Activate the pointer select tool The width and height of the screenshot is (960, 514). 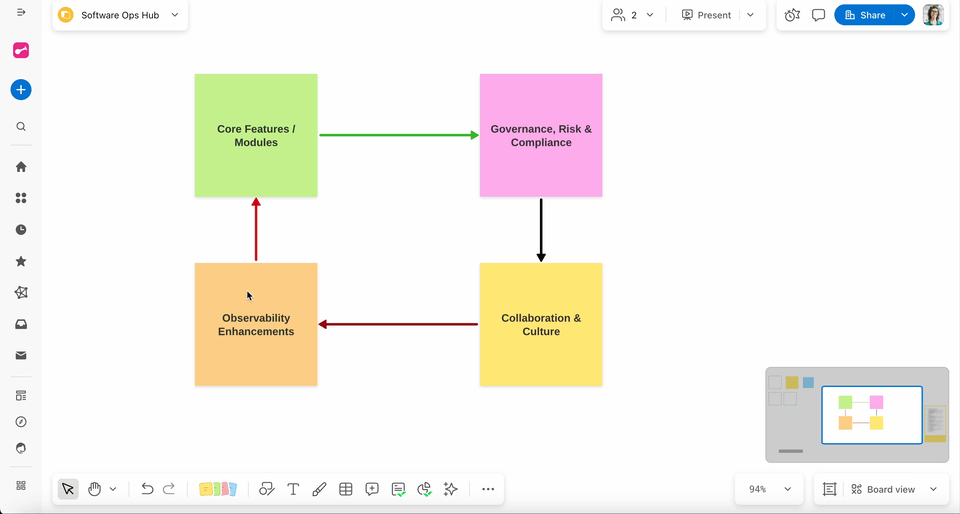pyautogui.click(x=68, y=489)
